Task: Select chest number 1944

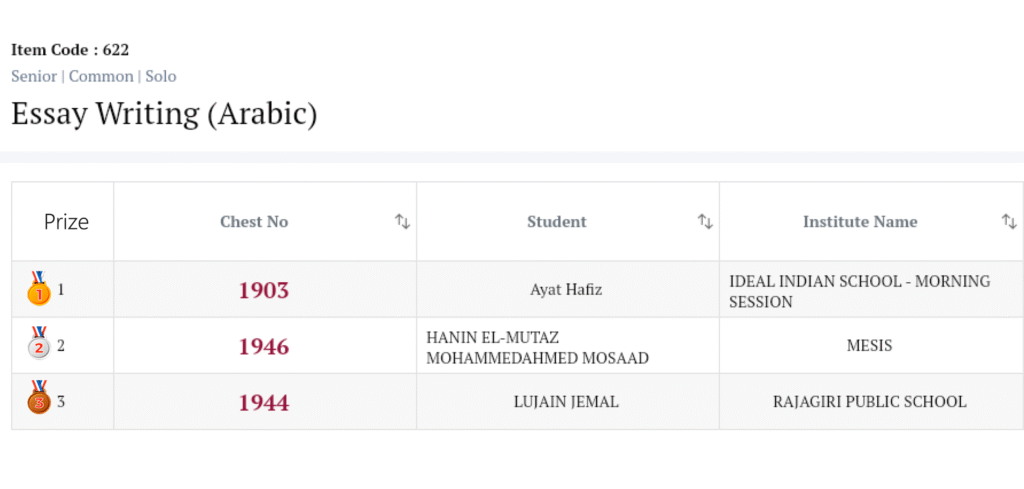Action: click(x=264, y=403)
